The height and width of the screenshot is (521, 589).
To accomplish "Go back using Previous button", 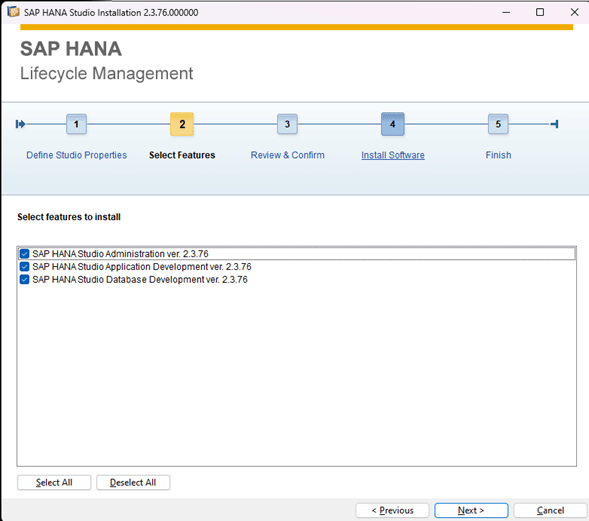I will 392,510.
